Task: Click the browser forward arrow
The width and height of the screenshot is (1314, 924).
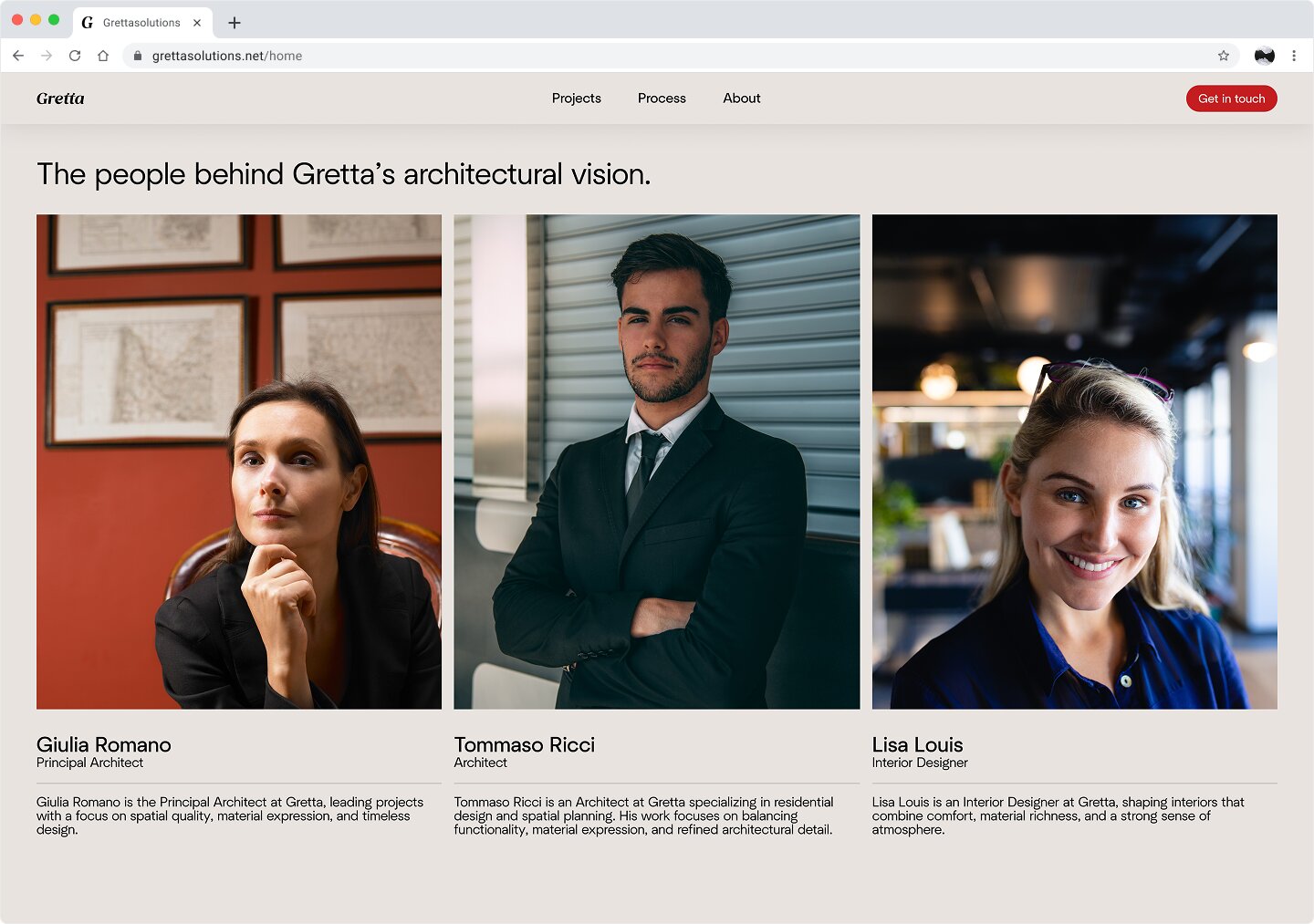Action: [47, 56]
